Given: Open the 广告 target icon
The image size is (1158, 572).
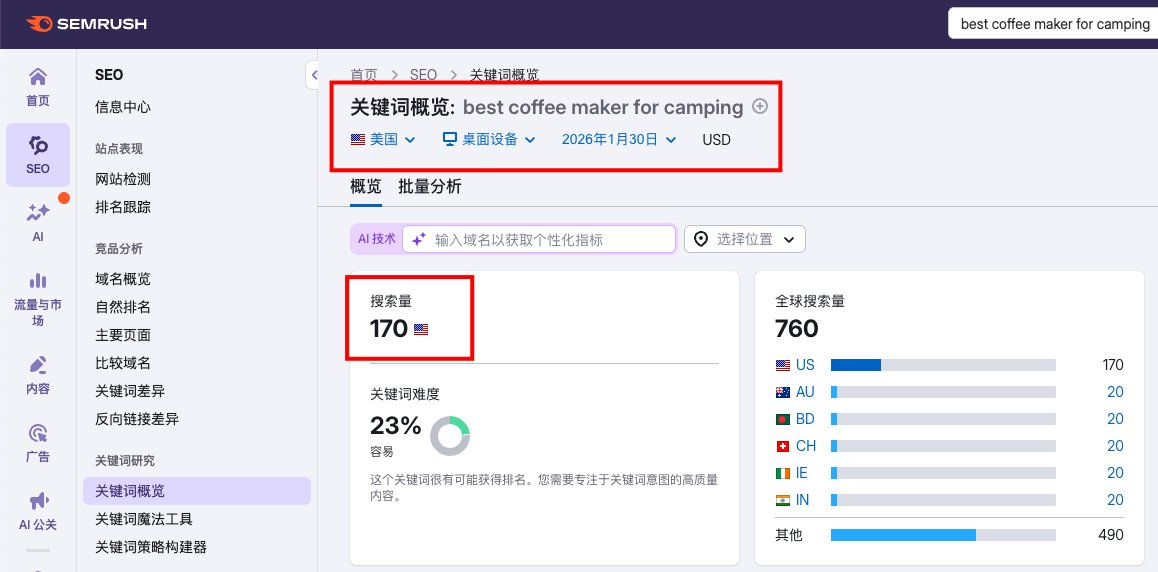Looking at the screenshot, I should (38, 433).
